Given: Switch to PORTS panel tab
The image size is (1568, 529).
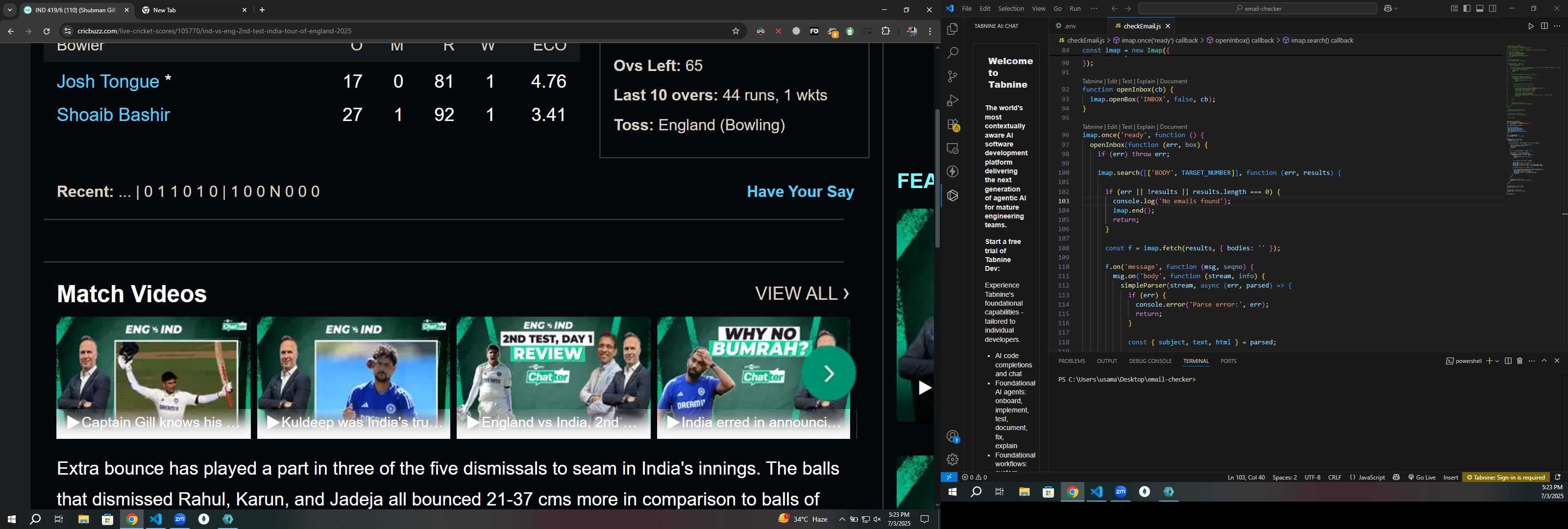Looking at the screenshot, I should (1228, 361).
